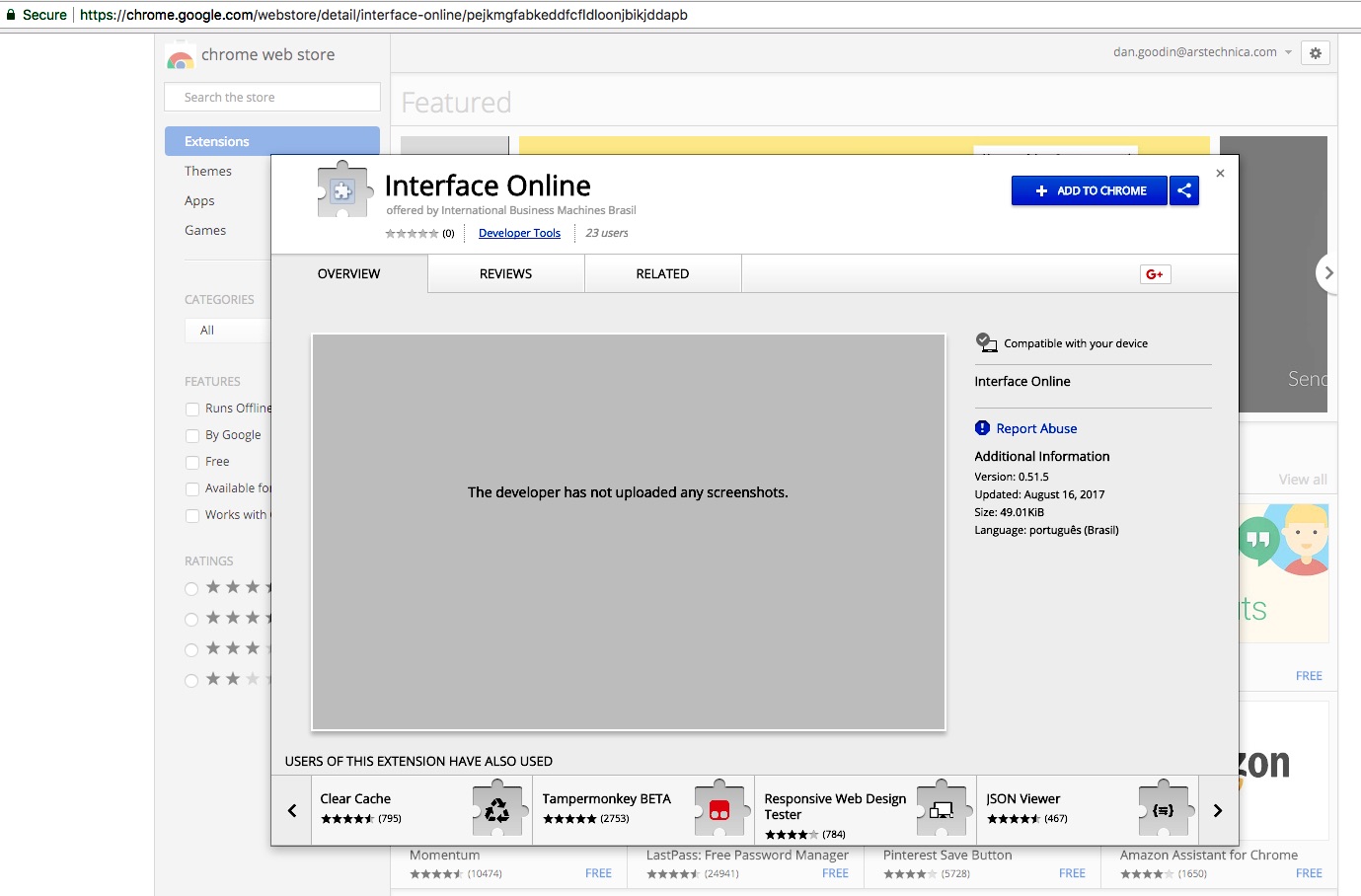
Task: Switch to the Related tab
Action: pos(662,273)
